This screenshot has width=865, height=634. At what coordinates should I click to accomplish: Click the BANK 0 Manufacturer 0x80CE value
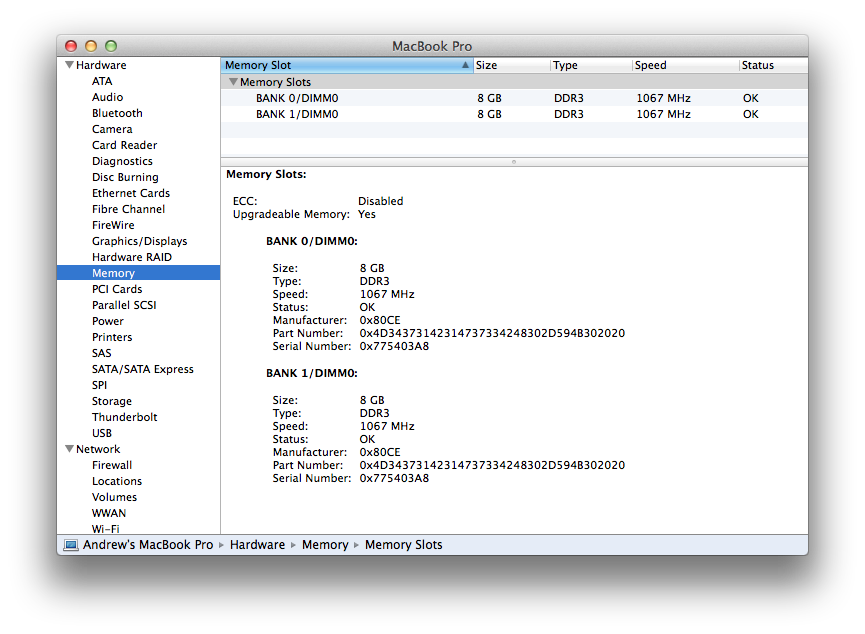click(x=380, y=321)
